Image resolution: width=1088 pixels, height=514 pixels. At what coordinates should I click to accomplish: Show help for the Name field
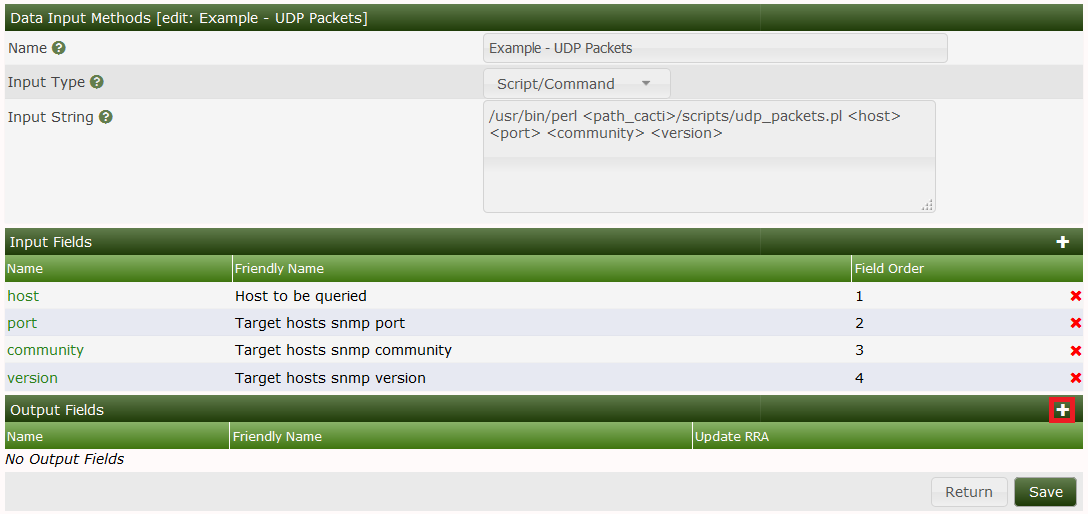(x=59, y=48)
